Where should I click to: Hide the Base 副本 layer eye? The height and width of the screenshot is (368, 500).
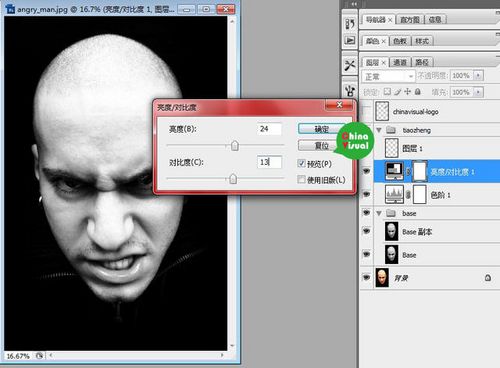[x=366, y=231]
